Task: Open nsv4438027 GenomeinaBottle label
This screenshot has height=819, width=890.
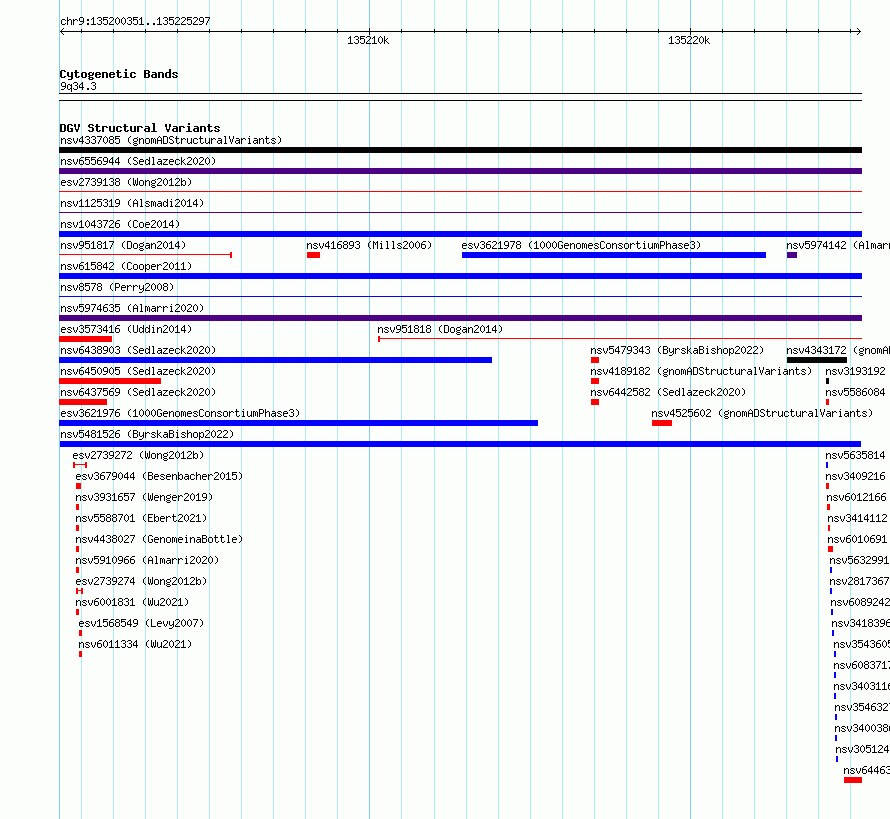Action: tap(159, 539)
